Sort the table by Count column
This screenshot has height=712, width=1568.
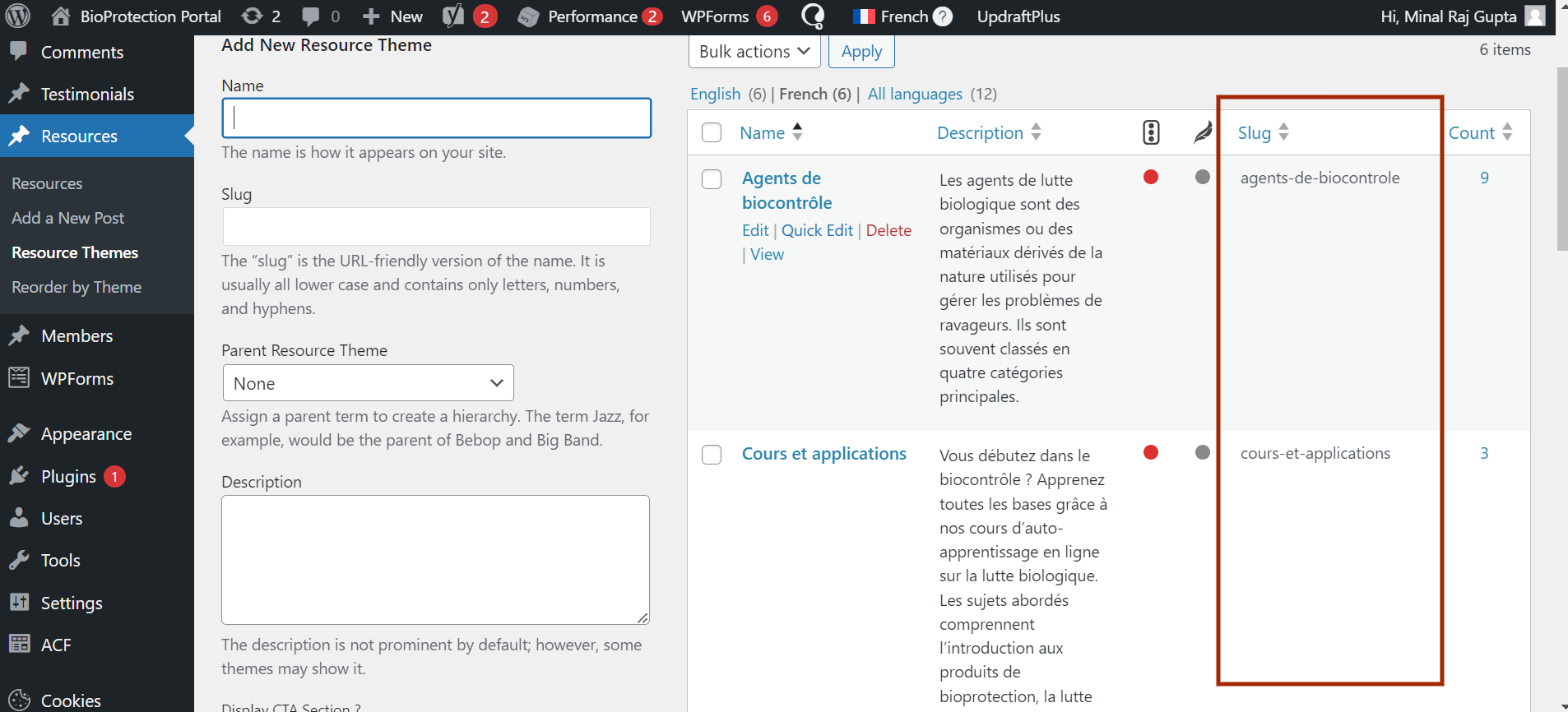click(1480, 132)
